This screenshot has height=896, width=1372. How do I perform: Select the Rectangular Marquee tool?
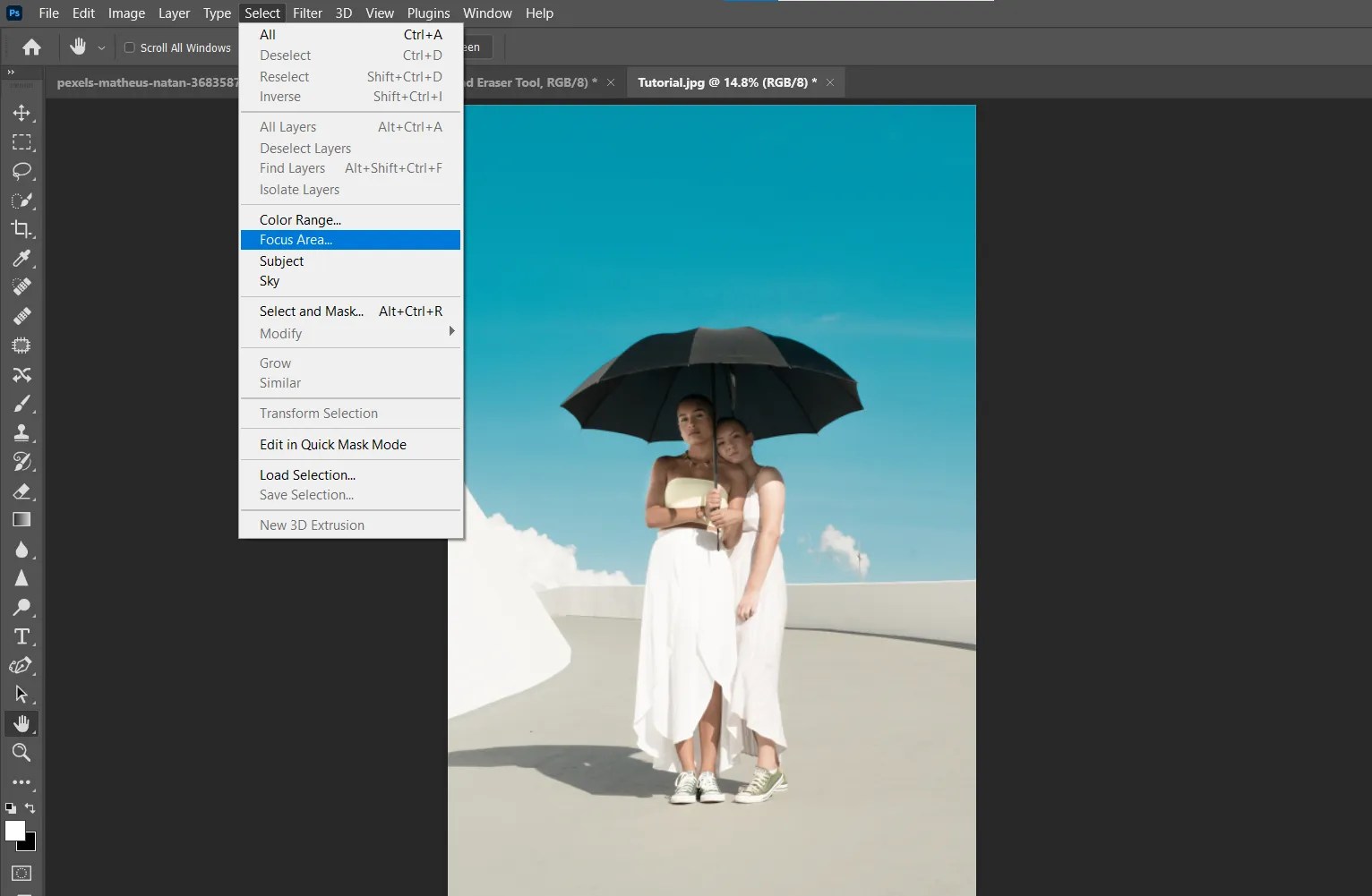21,142
